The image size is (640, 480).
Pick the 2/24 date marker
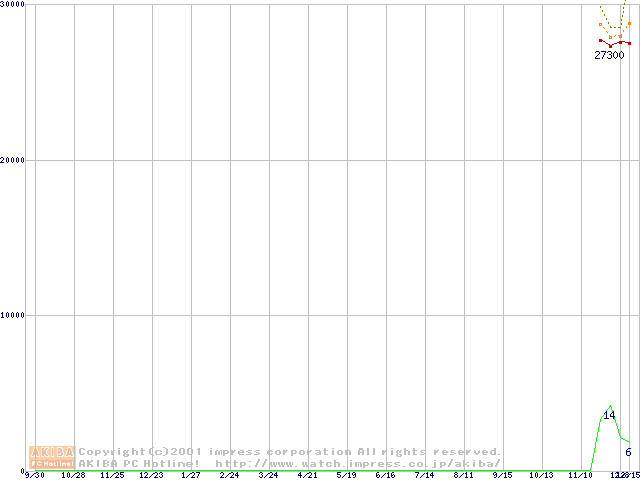coord(229,475)
